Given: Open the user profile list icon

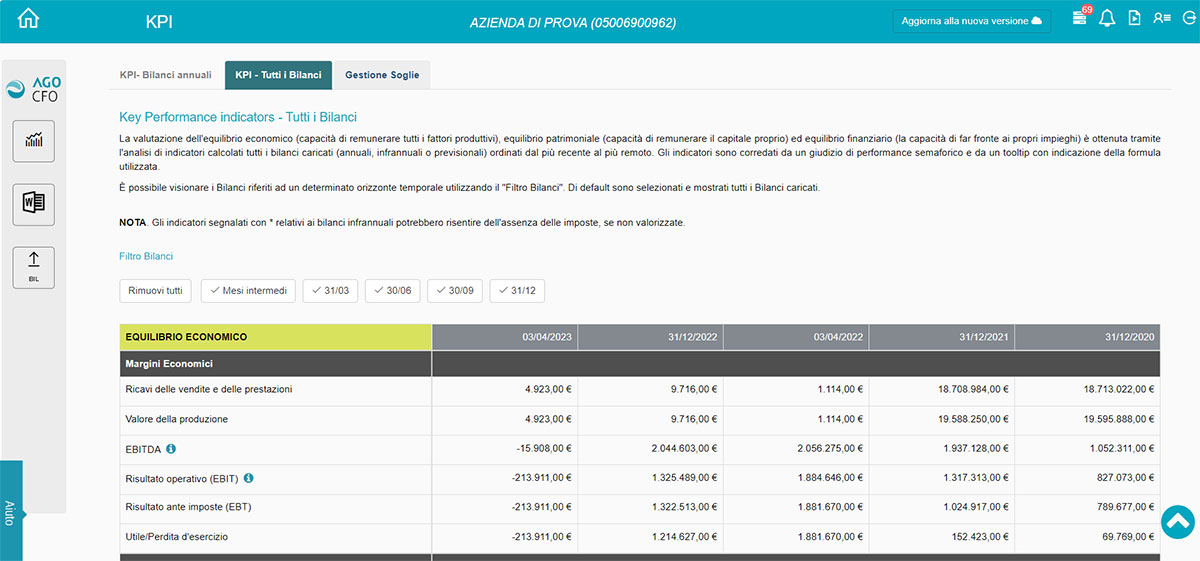Looking at the screenshot, I should [x=1161, y=19].
